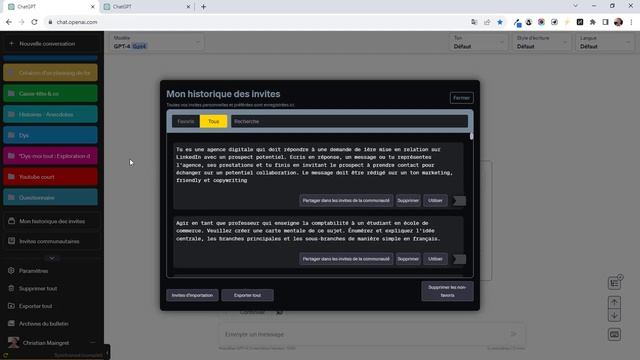Open the Casse-tête & co folder

pos(50,93)
